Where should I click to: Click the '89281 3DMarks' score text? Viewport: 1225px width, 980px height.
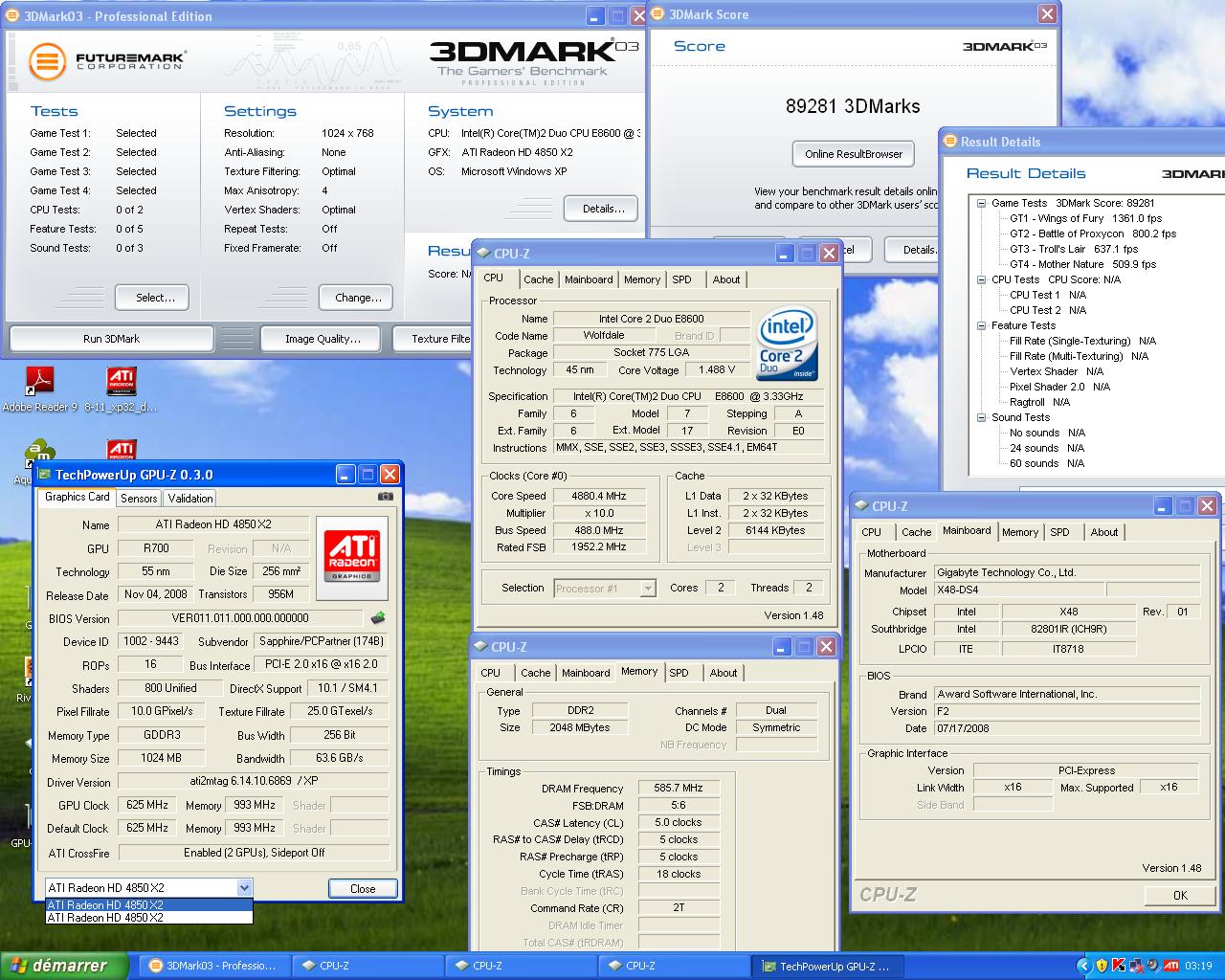click(x=853, y=106)
